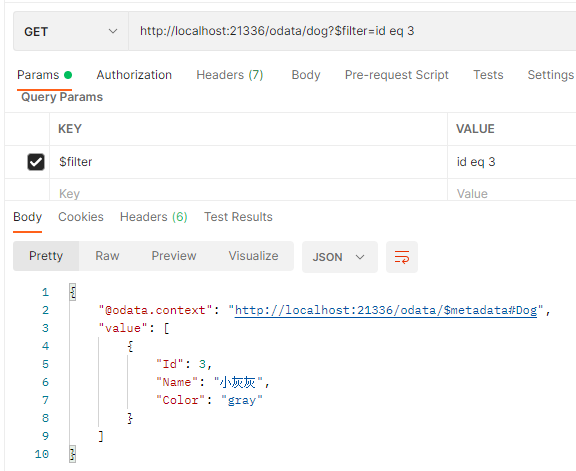Click the "Name" key on line 6

tap(177, 382)
